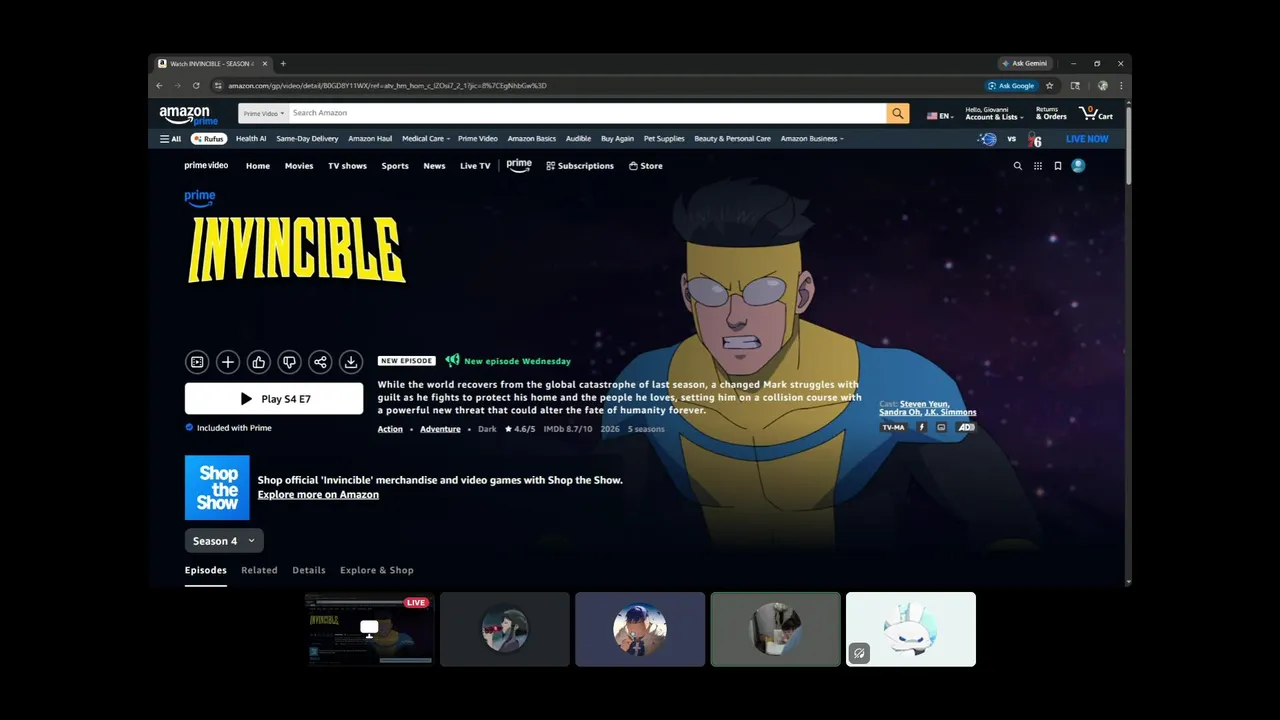Open the Prime Video profile avatar
This screenshot has height=720, width=1280.
[x=1078, y=166]
